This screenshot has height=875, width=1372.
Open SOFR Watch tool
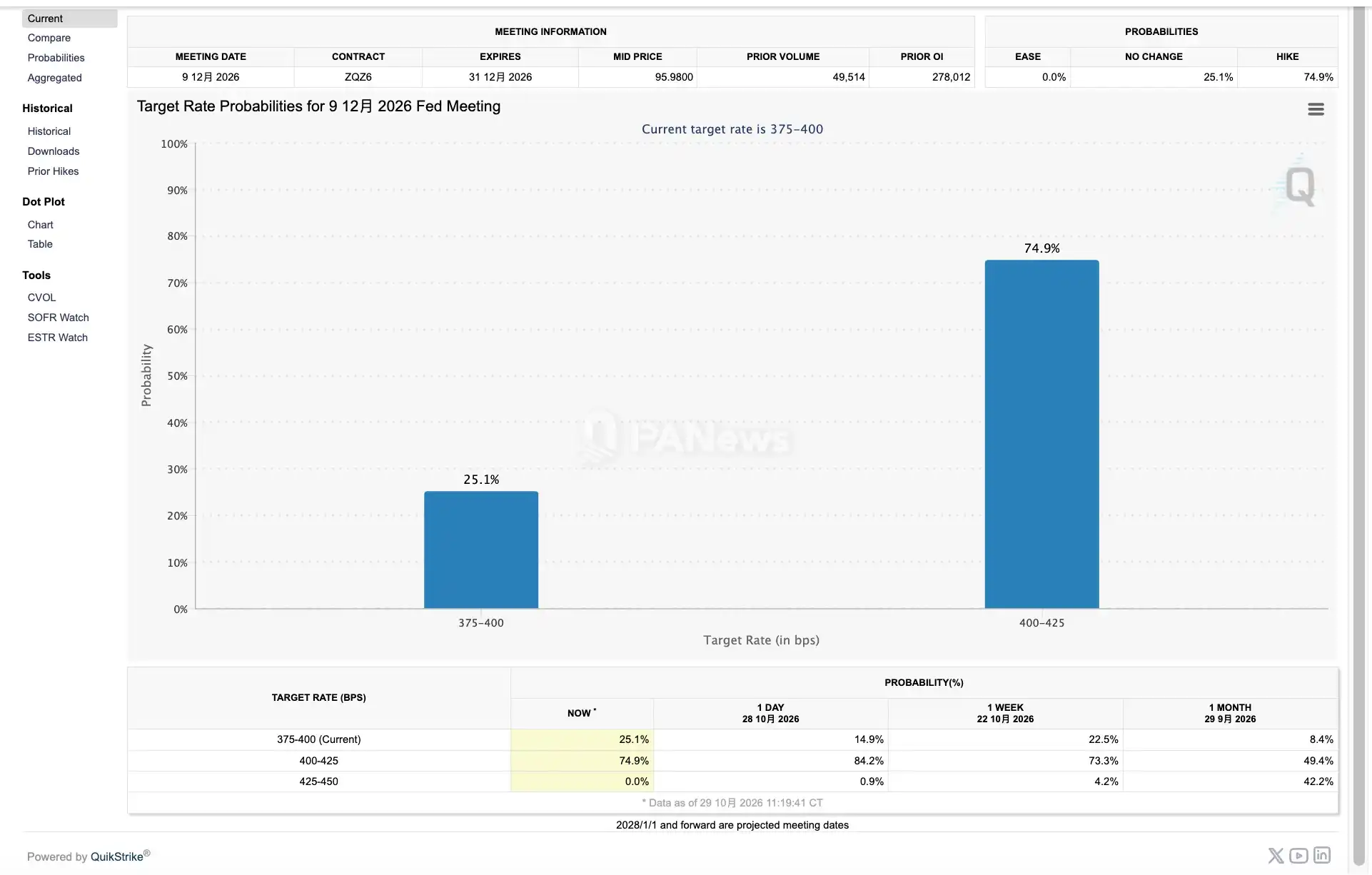(59, 318)
